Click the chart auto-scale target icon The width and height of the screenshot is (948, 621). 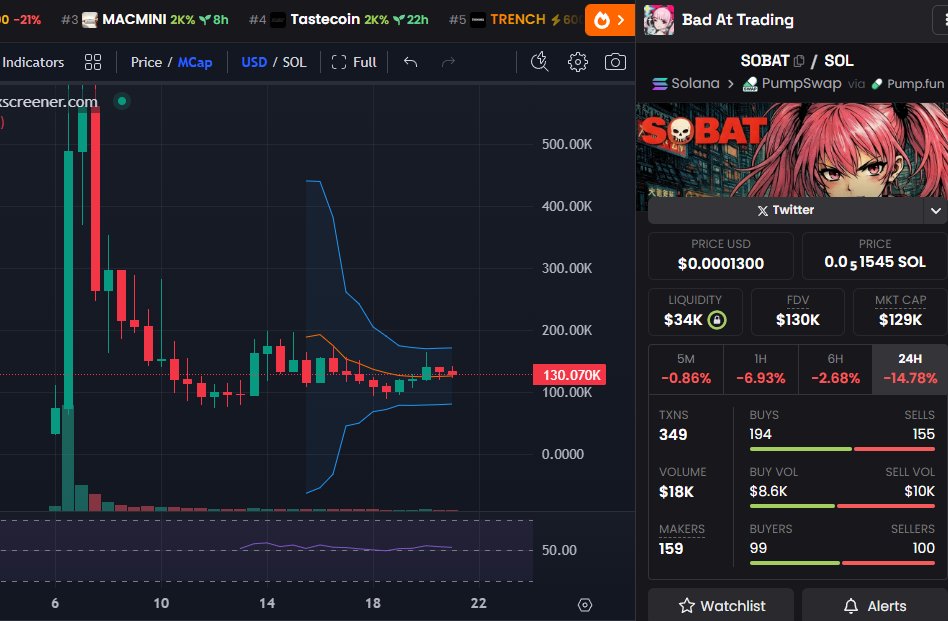585,605
